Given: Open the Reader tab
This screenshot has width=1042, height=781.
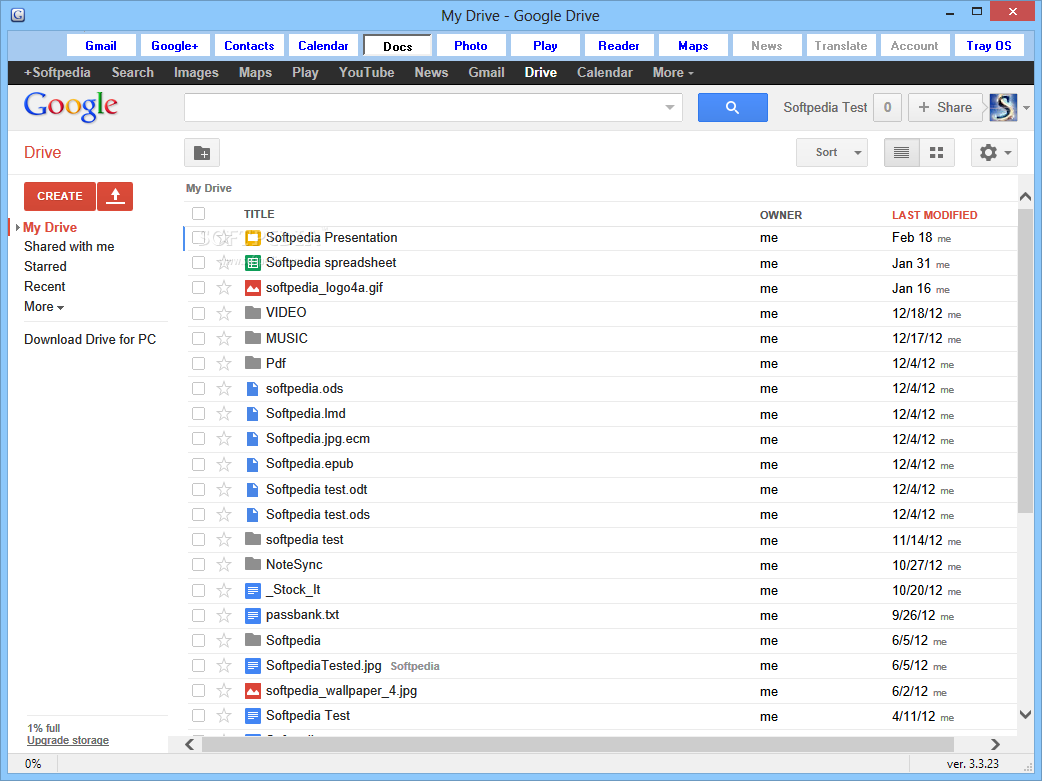Looking at the screenshot, I should pyautogui.click(x=619, y=46).
